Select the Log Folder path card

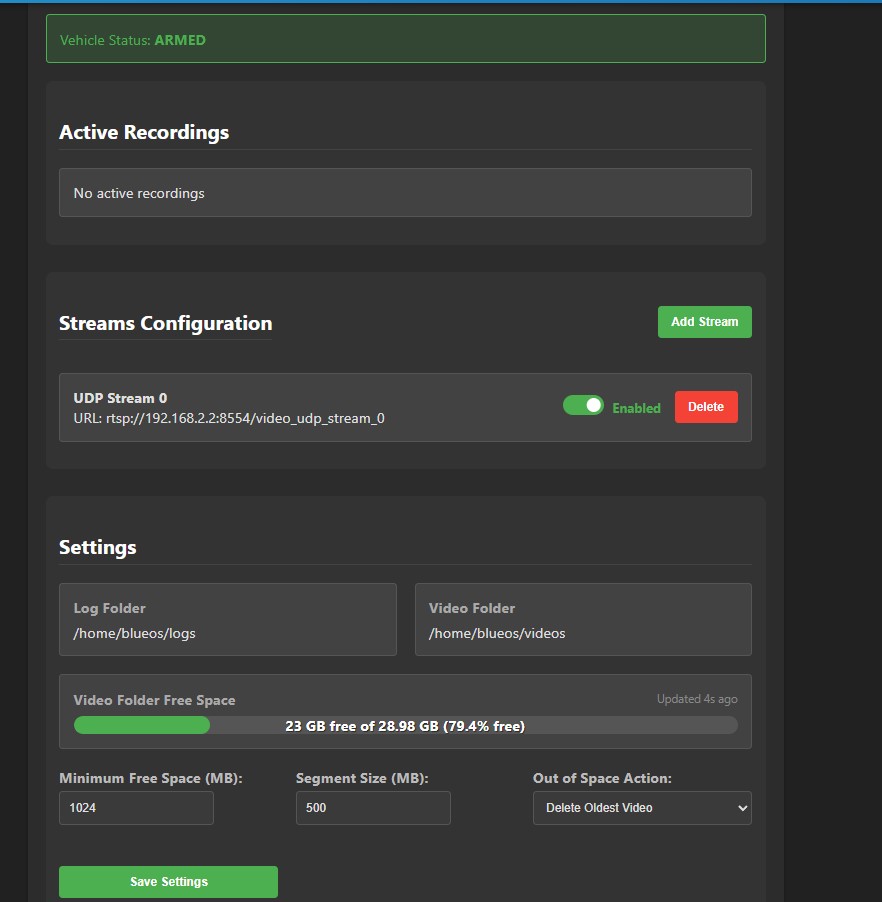[228, 620]
